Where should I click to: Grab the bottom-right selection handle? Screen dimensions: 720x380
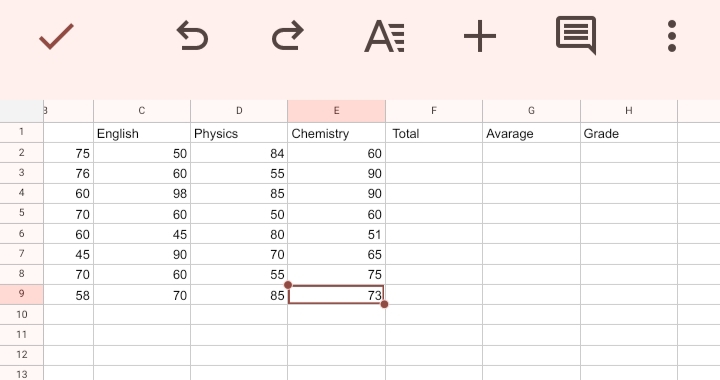point(384,304)
